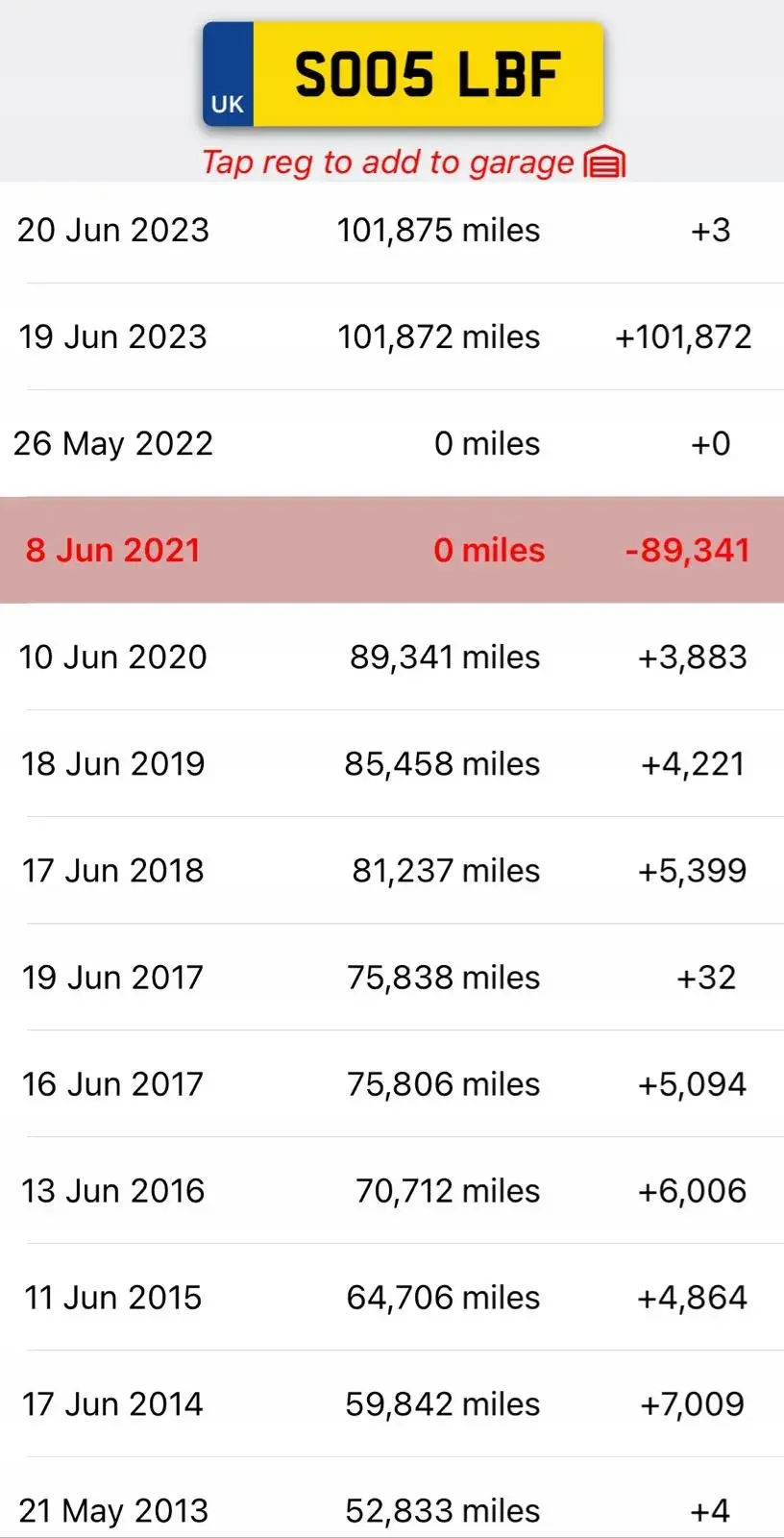Tap the SO05 LBF registration plate
784x1538 pixels.
tap(403, 75)
